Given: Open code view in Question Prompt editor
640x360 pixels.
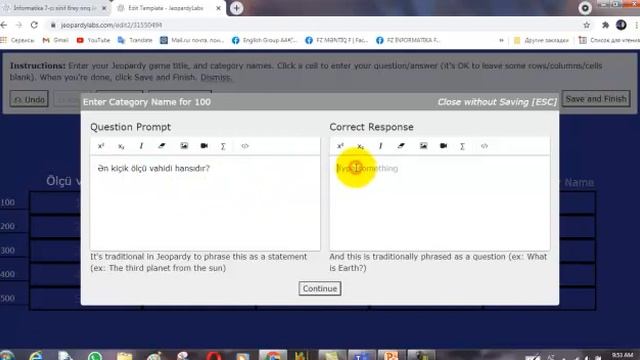Looking at the screenshot, I should coord(245,146).
